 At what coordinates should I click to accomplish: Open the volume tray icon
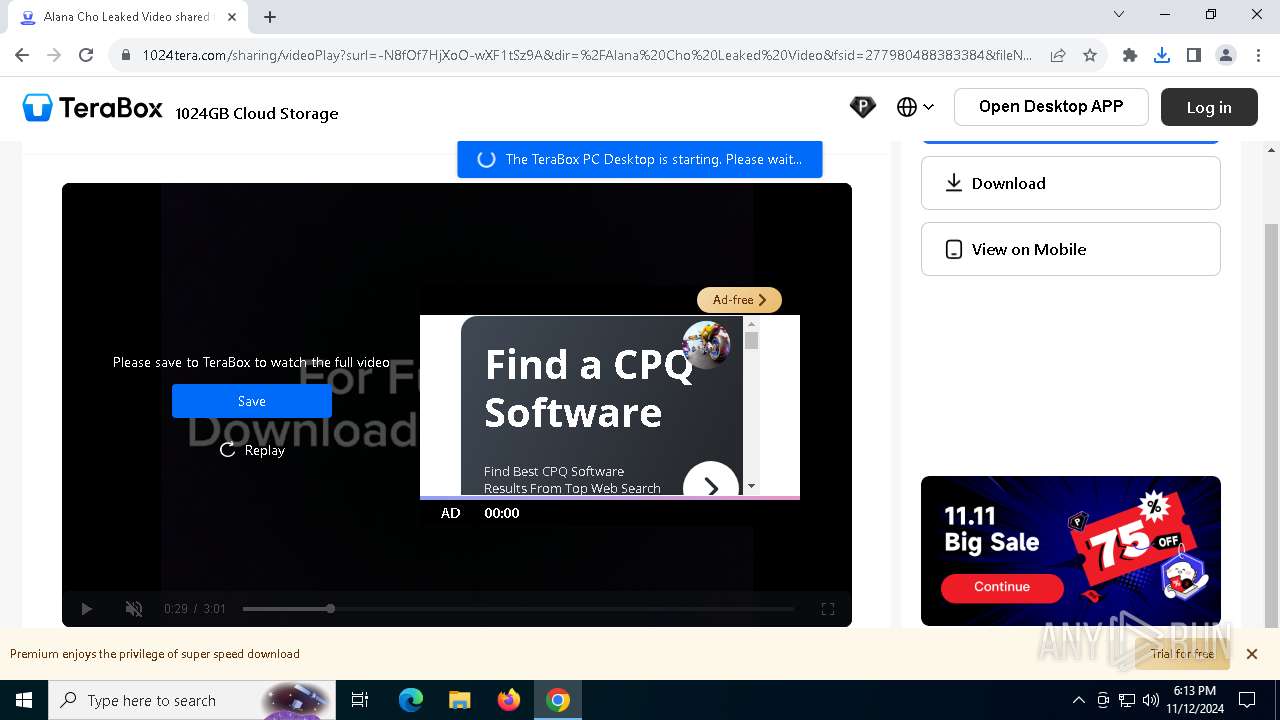tap(1150, 700)
